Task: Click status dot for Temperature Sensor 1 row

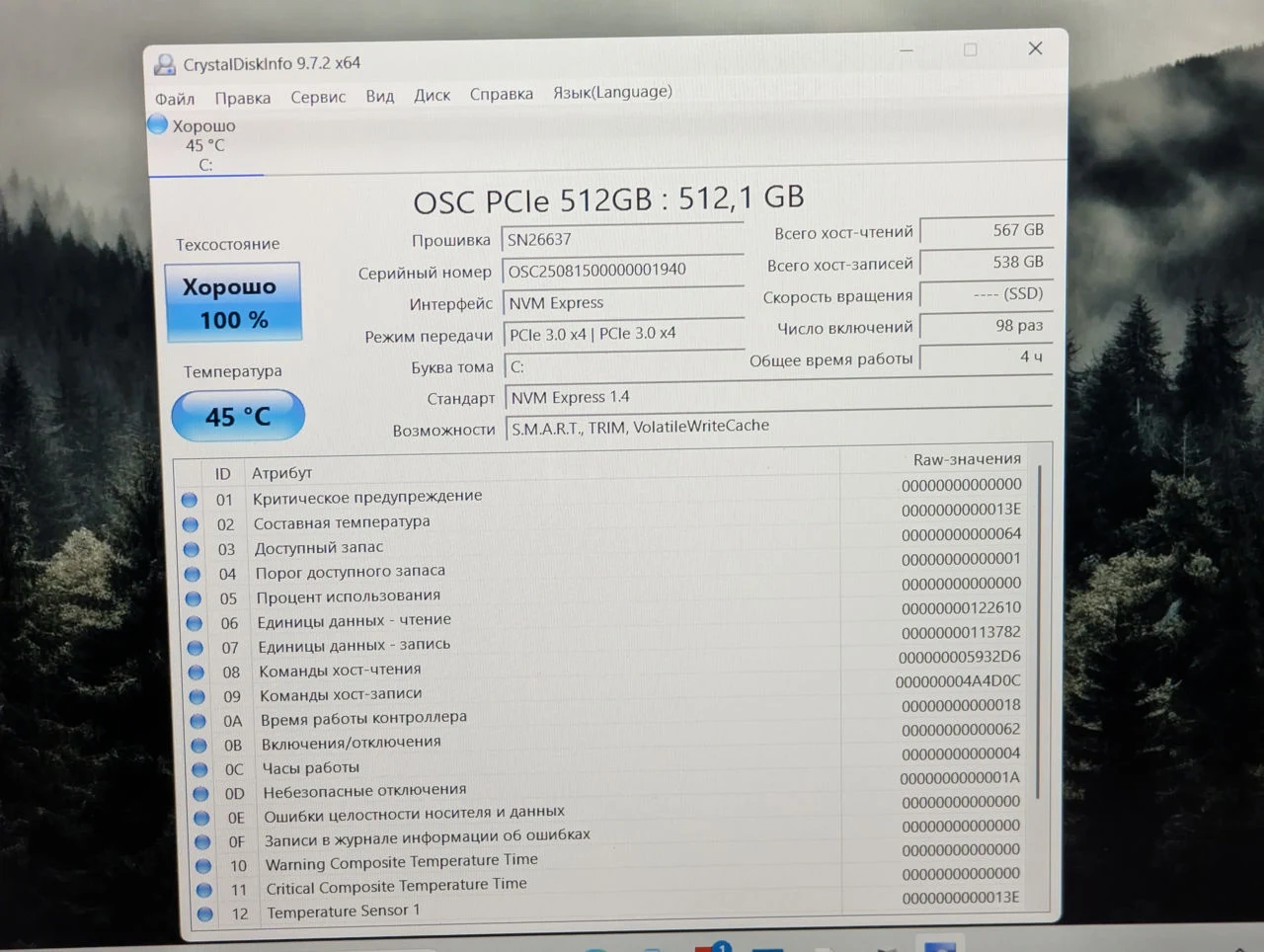Action: pos(205,913)
